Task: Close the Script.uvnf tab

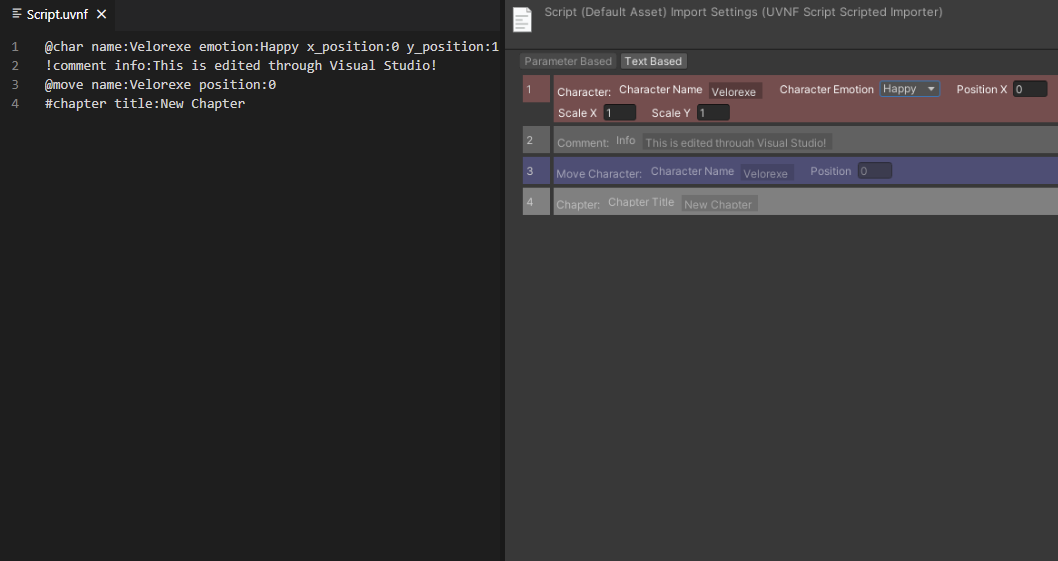Action: click(x=101, y=14)
